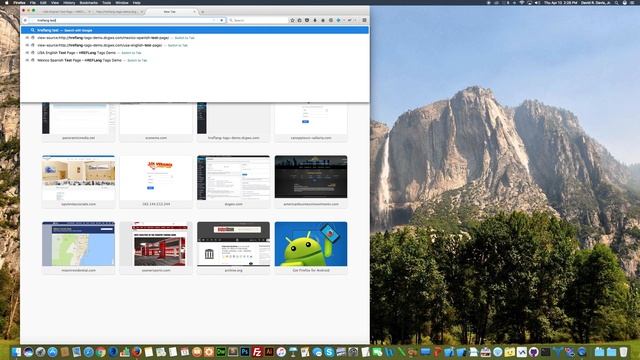Open the Pocket shield icon in the toolbar
This screenshot has height=360, width=640.
[x=307, y=20]
